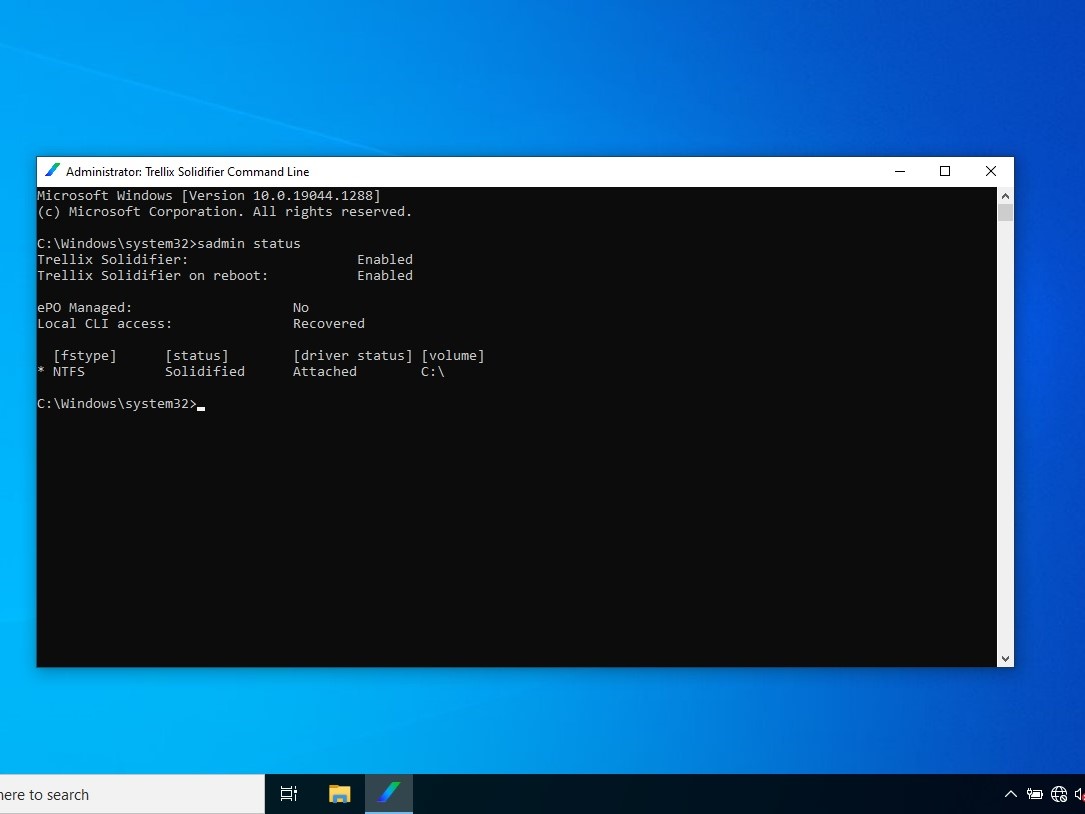
Task: Close the Trellix Solidifier Command Line window
Action: pyautogui.click(x=990, y=171)
